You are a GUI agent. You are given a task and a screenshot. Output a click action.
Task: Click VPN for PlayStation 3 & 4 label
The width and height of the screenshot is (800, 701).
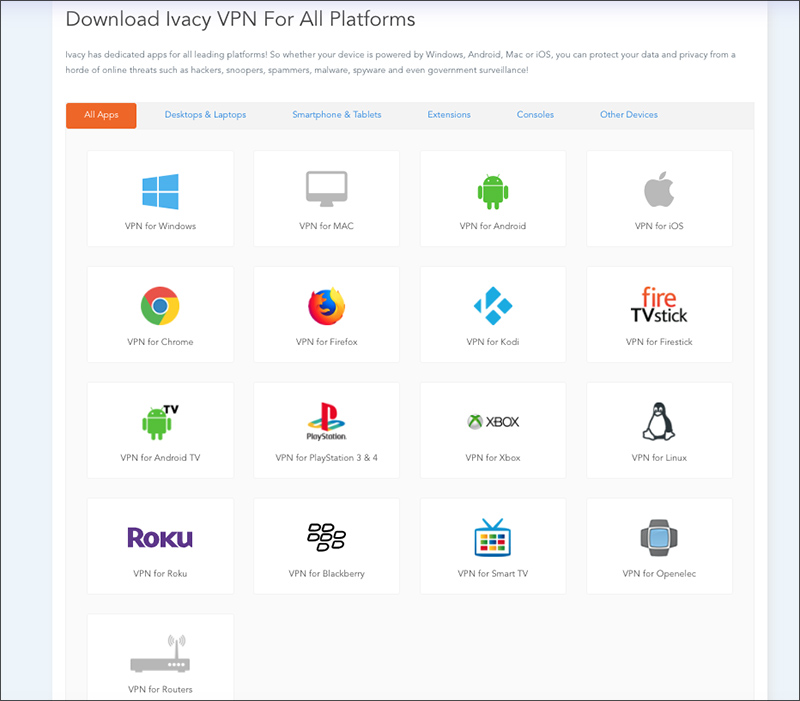327,458
